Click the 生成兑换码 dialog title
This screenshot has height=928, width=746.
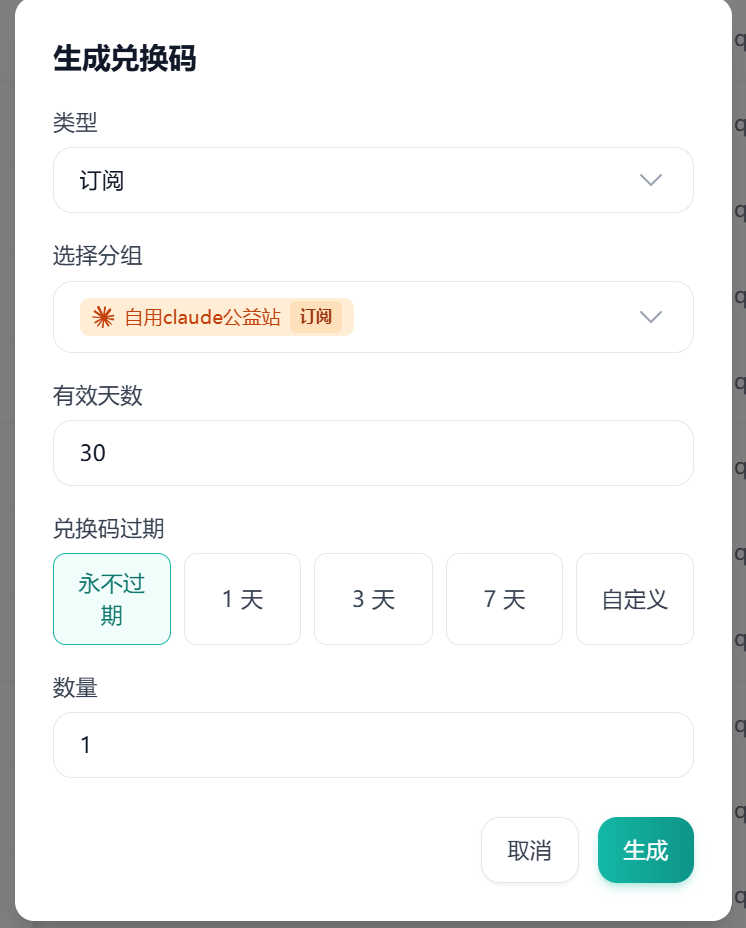[125, 58]
